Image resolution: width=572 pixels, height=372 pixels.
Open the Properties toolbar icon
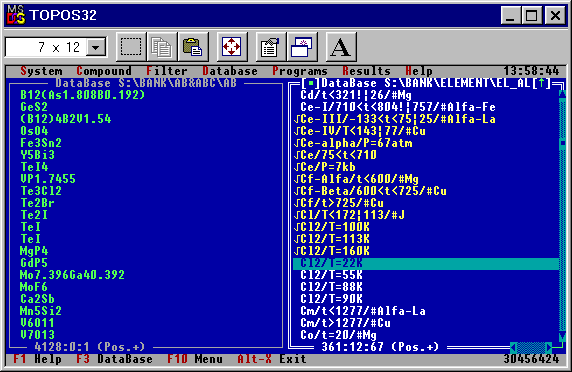pyautogui.click(x=271, y=47)
